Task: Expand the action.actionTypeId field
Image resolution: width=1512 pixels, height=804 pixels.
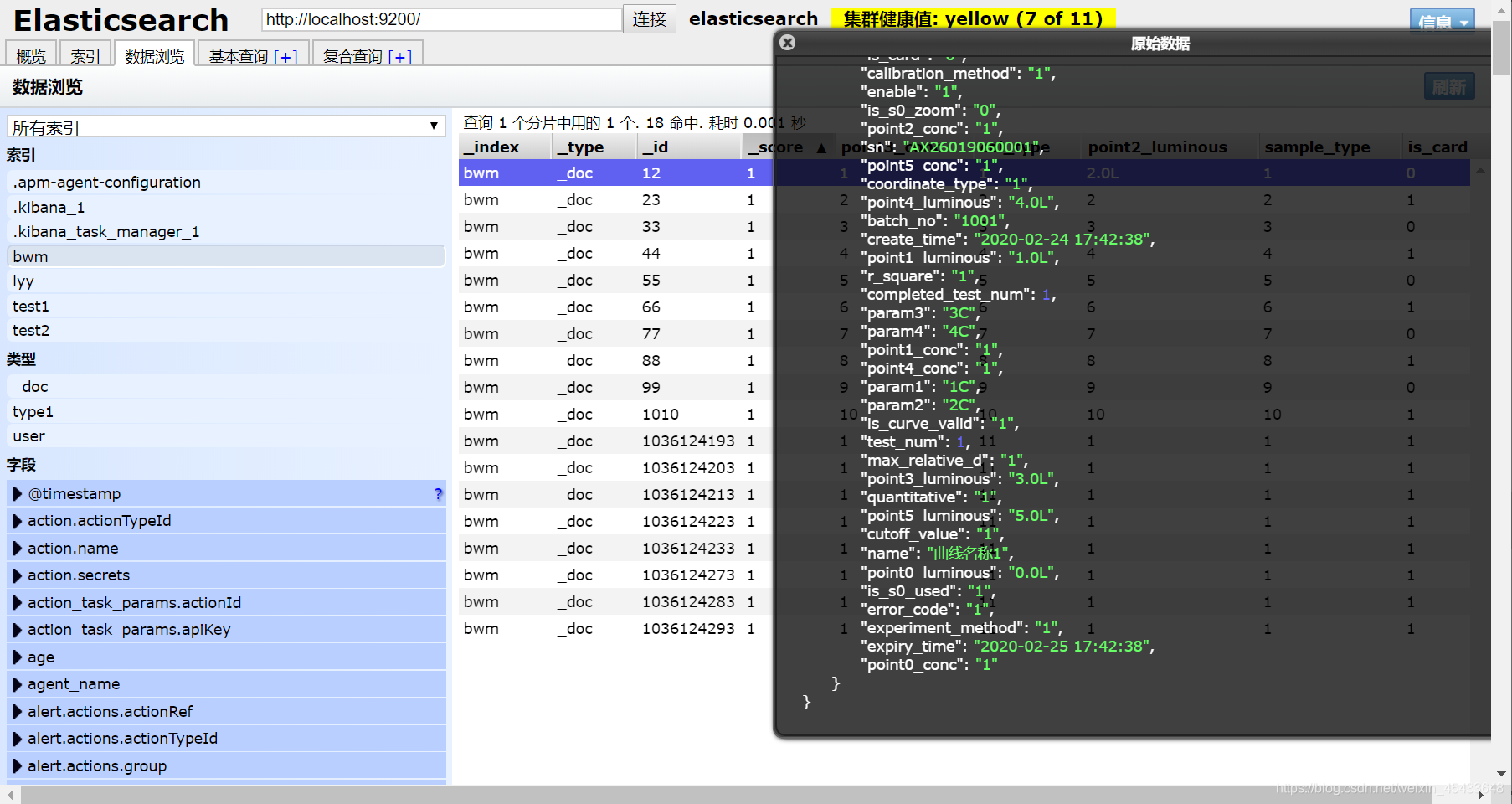Action: tap(18, 521)
